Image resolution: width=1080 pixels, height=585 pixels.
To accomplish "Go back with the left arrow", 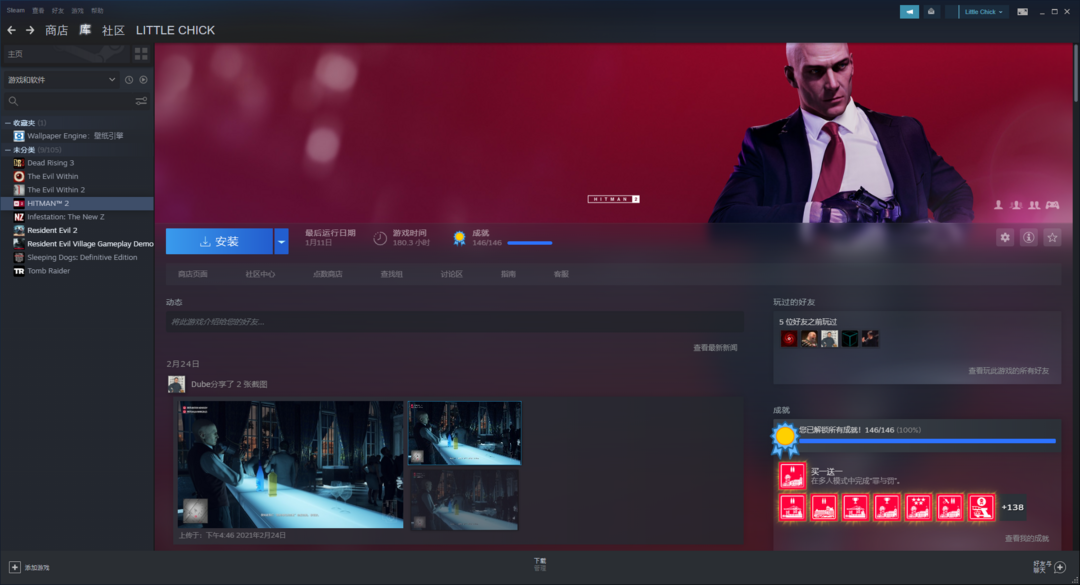I will click(11, 30).
